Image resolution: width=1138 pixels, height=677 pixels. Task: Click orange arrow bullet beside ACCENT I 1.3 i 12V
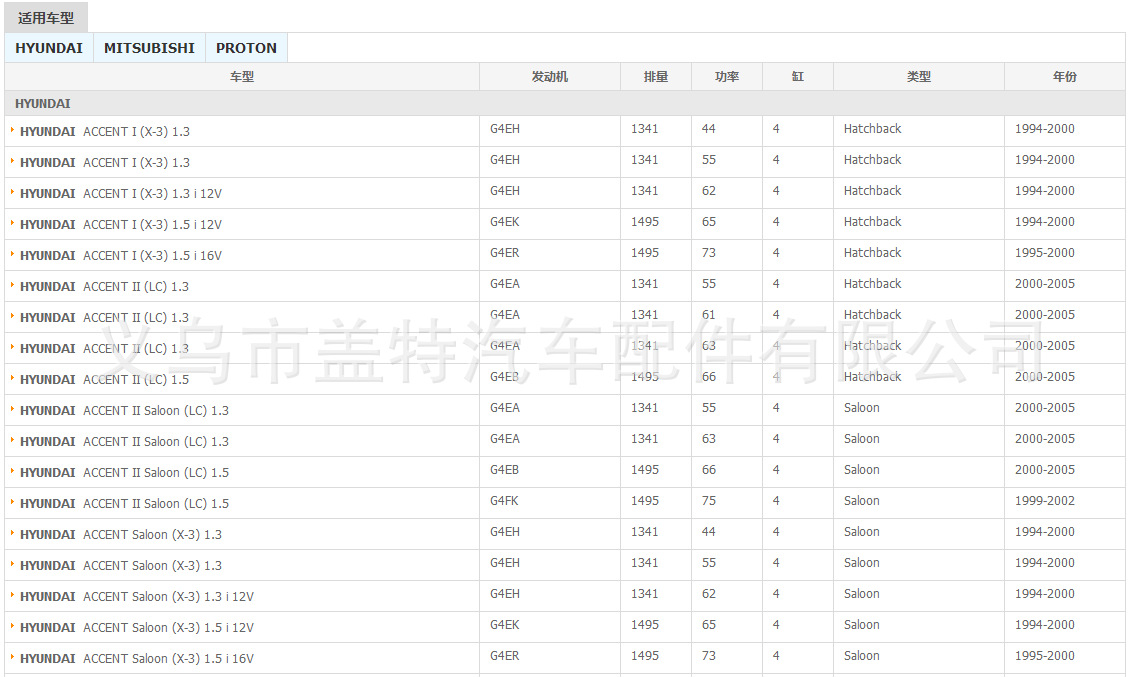(12, 192)
